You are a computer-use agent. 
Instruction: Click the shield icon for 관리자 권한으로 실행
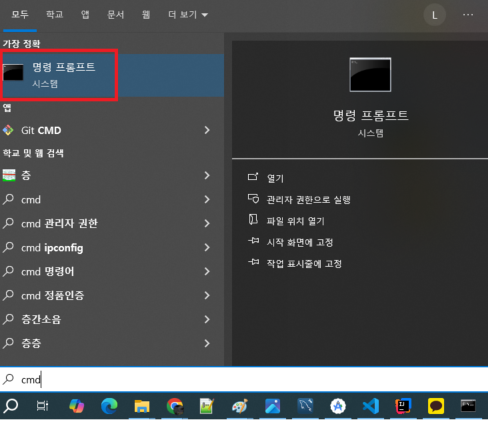coord(253,199)
